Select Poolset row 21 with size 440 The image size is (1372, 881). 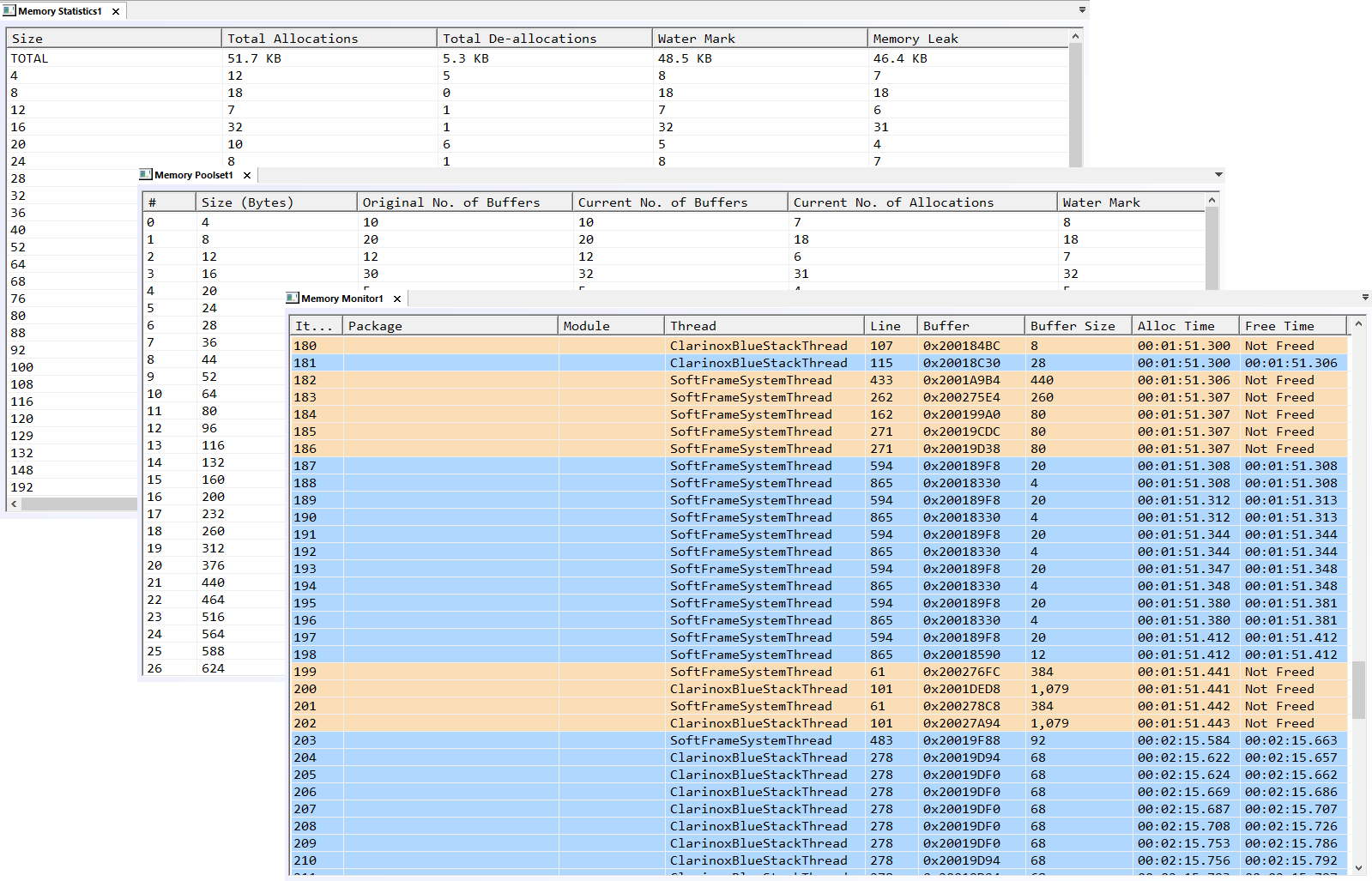pyautogui.click(x=215, y=582)
